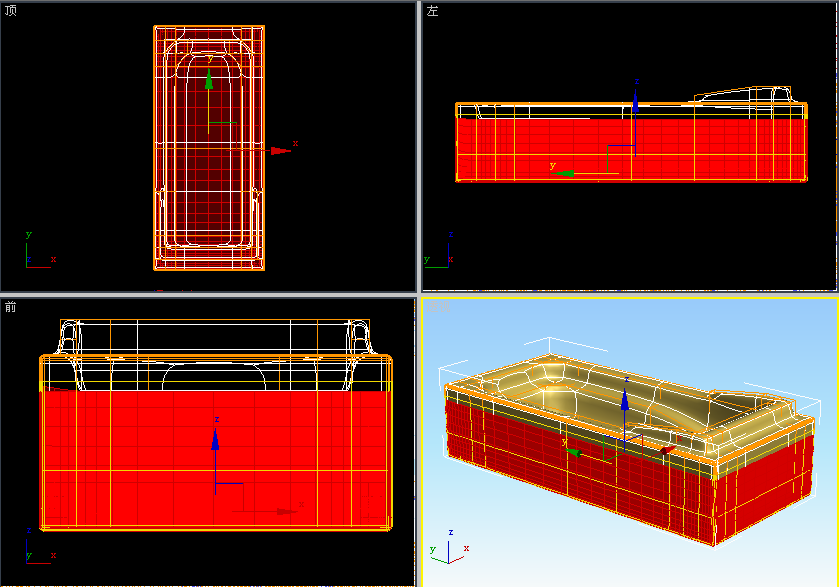Click the world axis tripod in Perspective viewport
This screenshot has width=839, height=587.
(450, 548)
